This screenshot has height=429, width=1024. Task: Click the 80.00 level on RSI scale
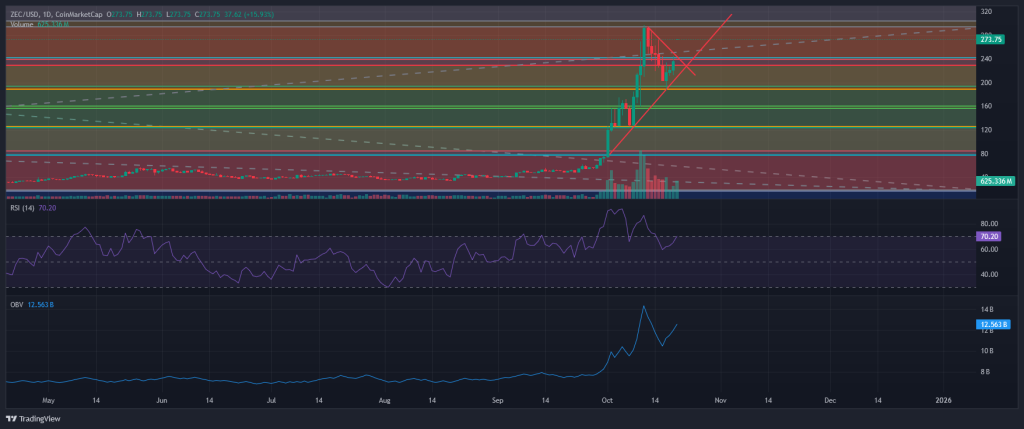click(x=989, y=224)
